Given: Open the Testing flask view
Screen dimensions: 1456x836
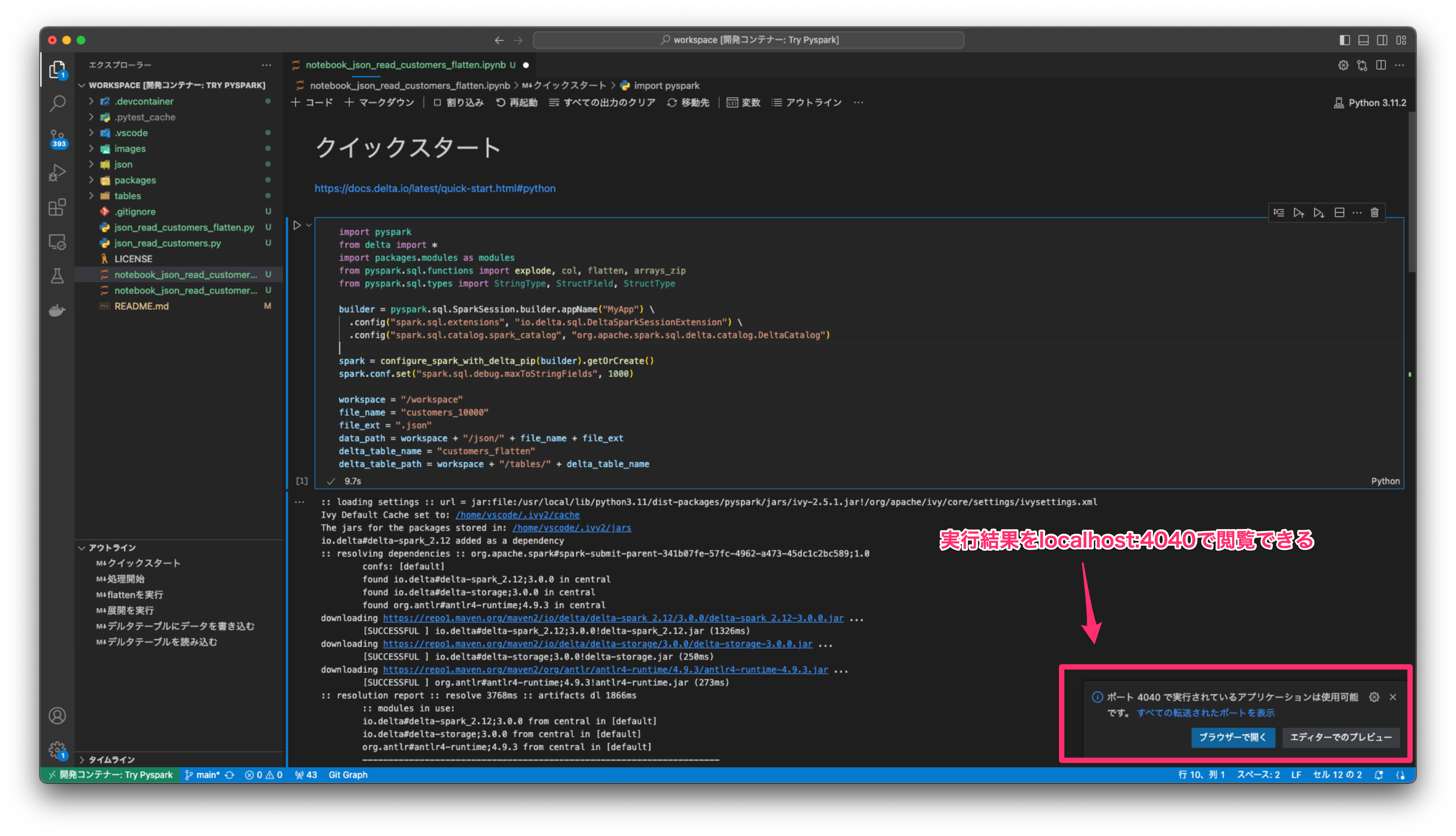Looking at the screenshot, I should 57,276.
